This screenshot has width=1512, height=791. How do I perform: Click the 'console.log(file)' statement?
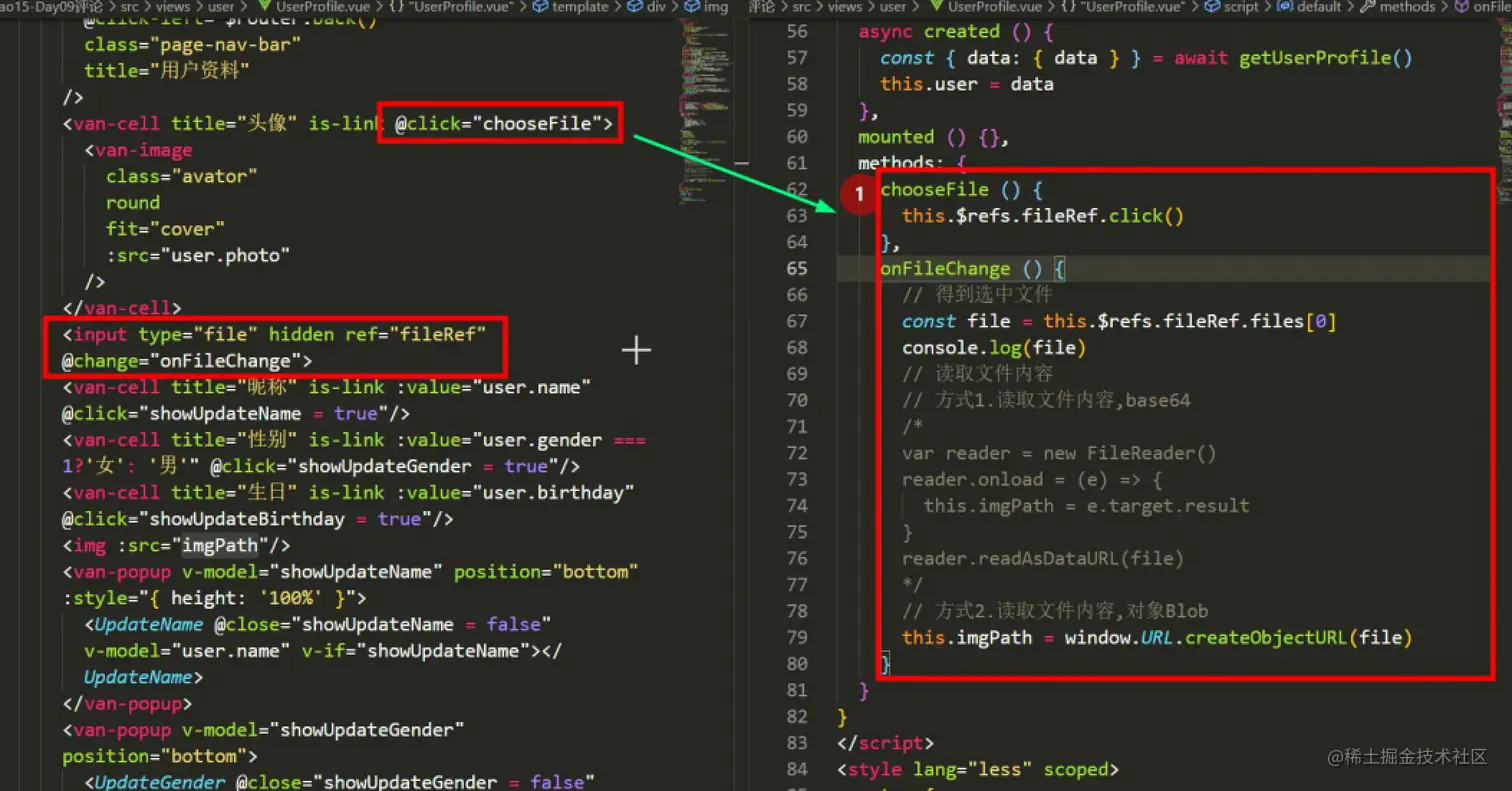coord(994,348)
